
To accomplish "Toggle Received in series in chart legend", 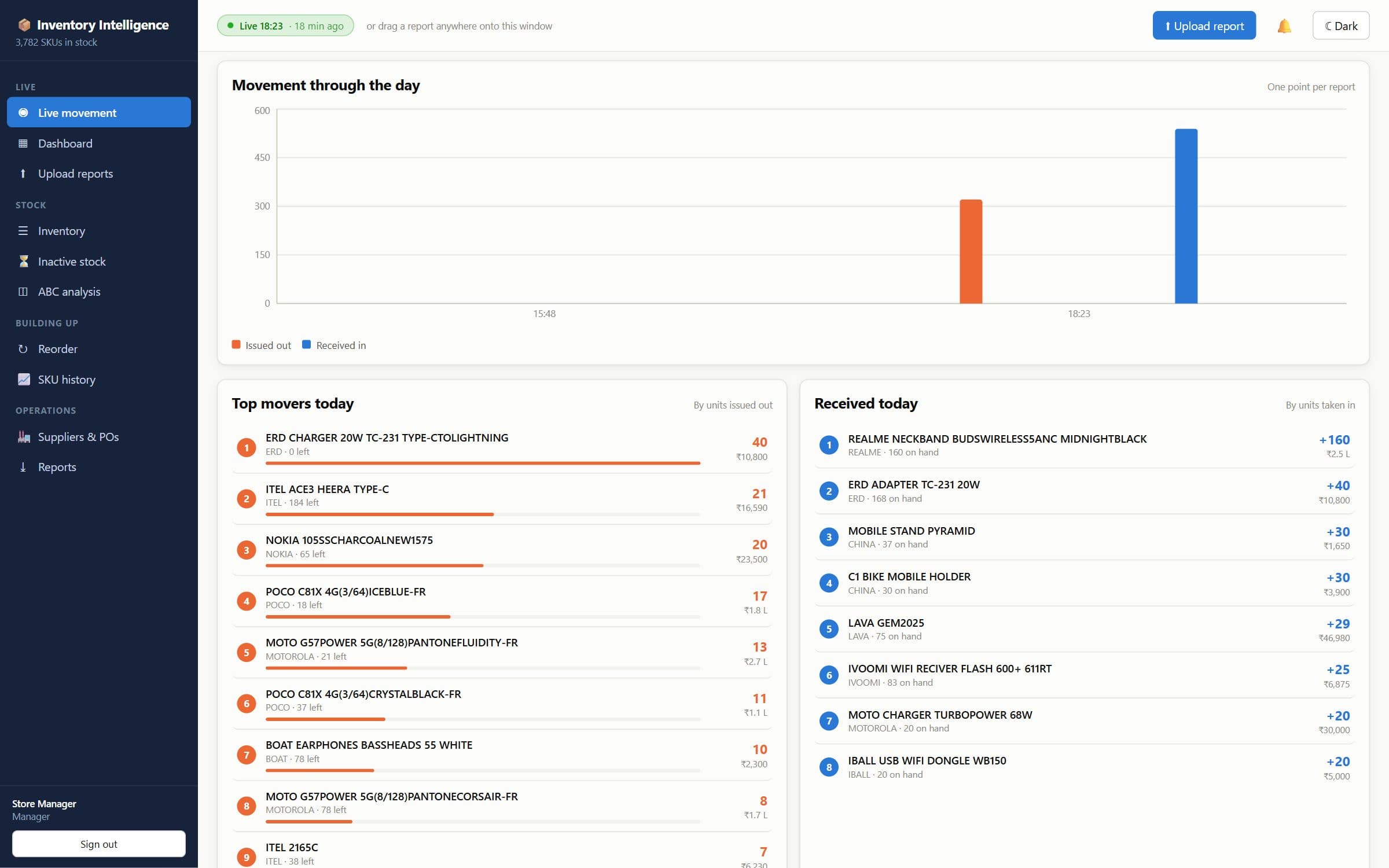I will 334,345.
